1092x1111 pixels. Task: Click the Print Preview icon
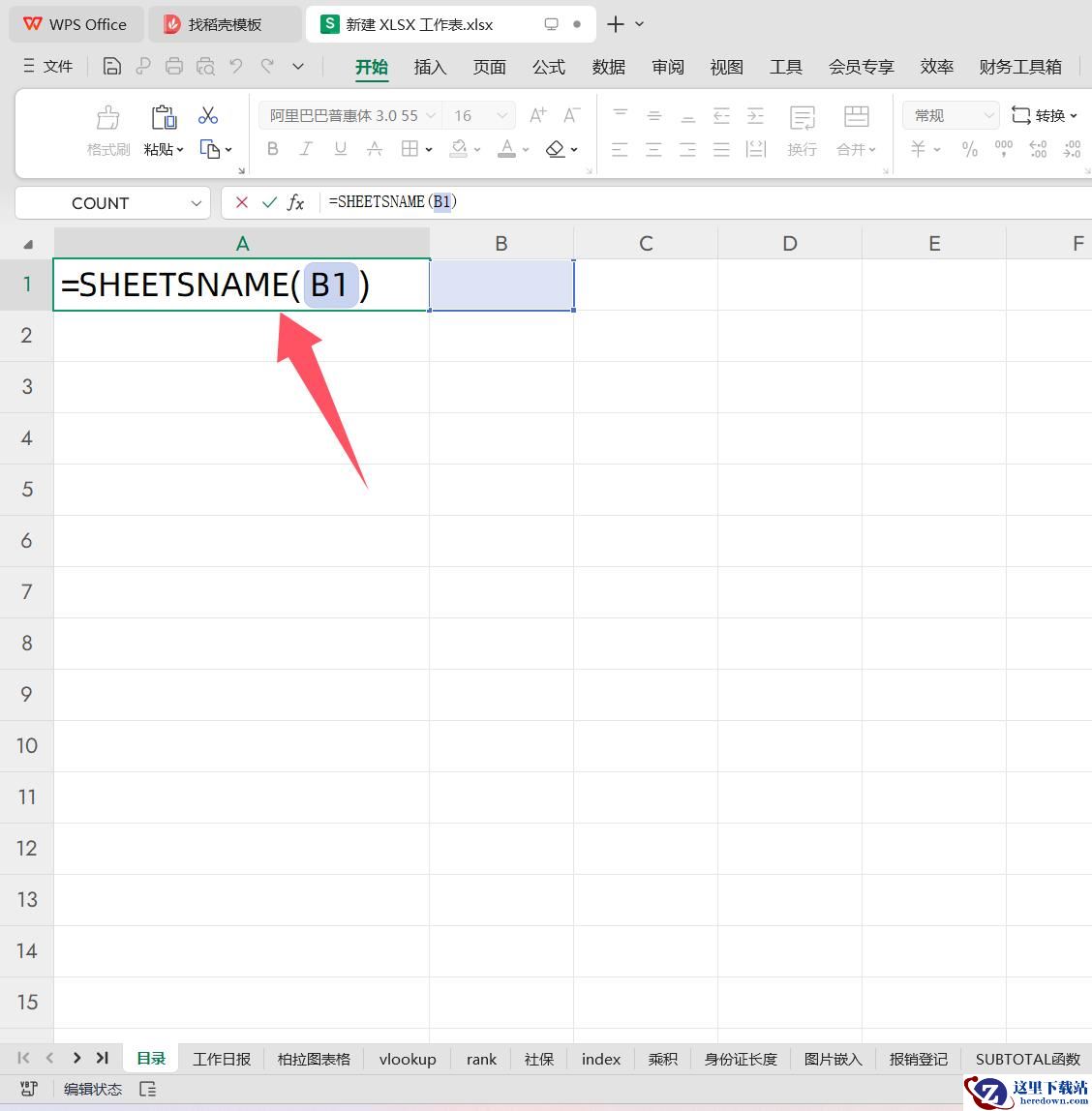click(205, 67)
